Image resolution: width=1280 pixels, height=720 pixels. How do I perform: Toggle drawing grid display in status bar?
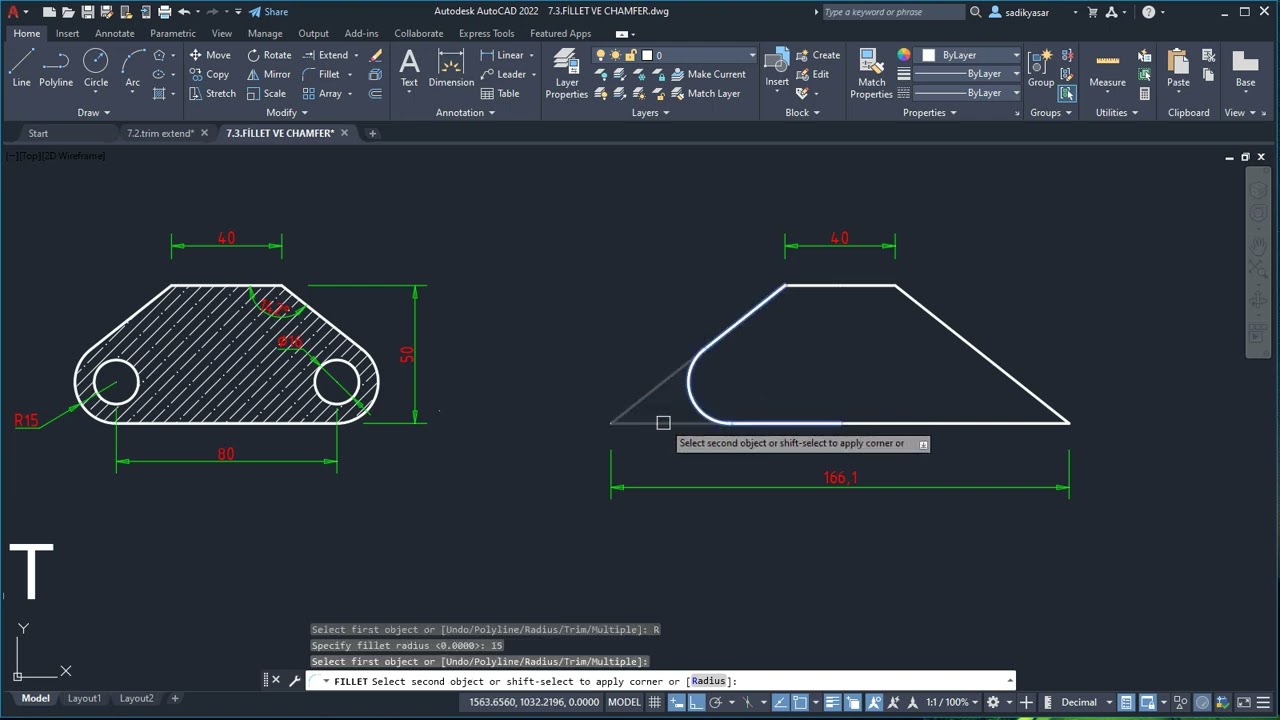click(655, 702)
